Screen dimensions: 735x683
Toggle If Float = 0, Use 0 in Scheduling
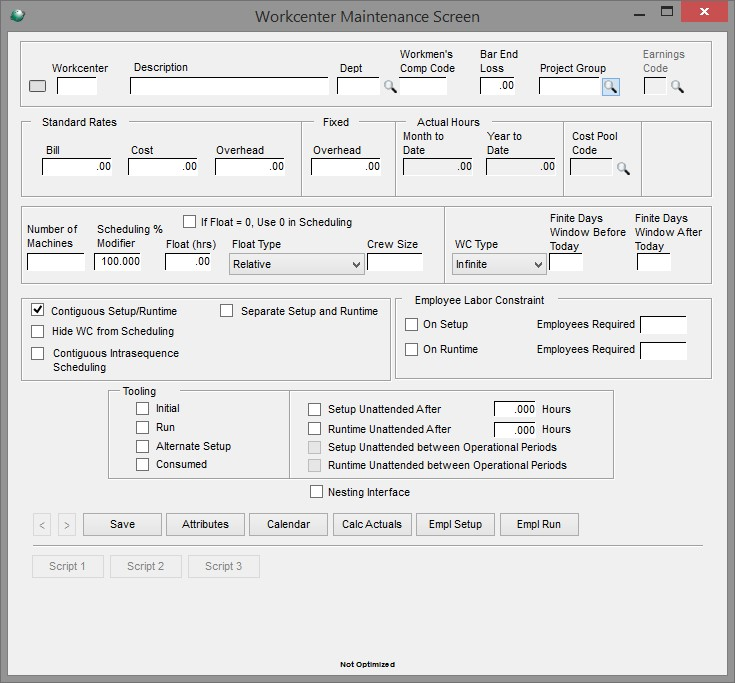[x=189, y=222]
